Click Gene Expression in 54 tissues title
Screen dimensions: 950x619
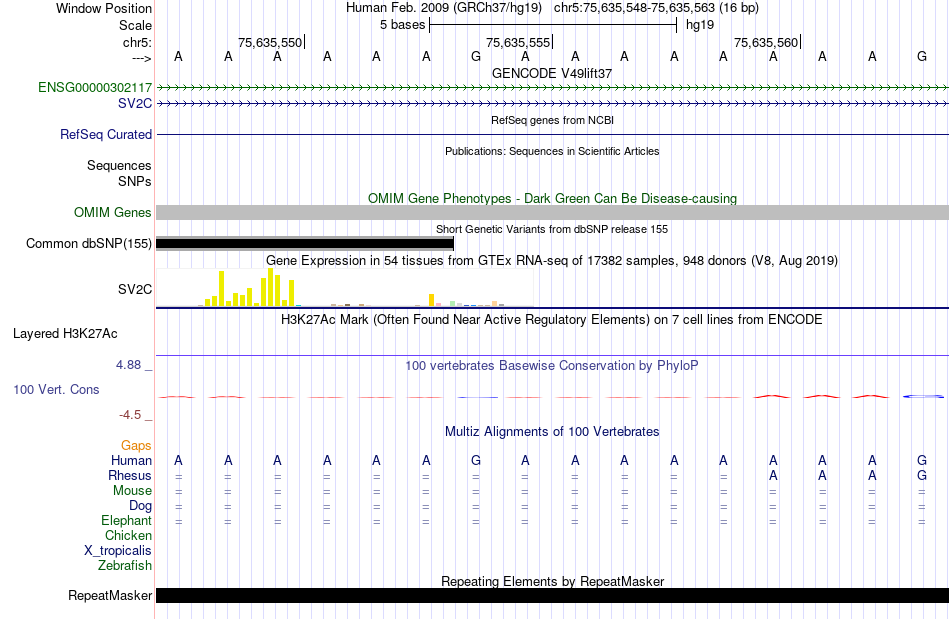(x=552, y=260)
